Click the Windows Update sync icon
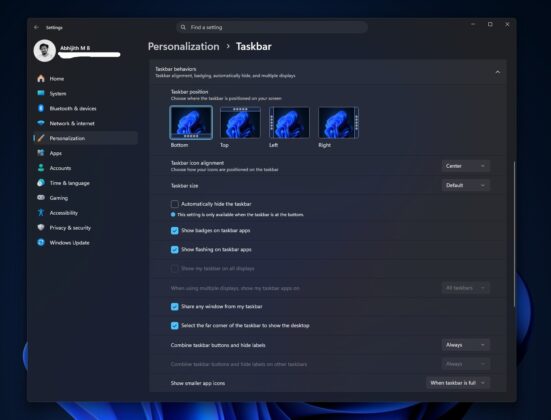The width and height of the screenshot is (551, 420). coord(41,242)
